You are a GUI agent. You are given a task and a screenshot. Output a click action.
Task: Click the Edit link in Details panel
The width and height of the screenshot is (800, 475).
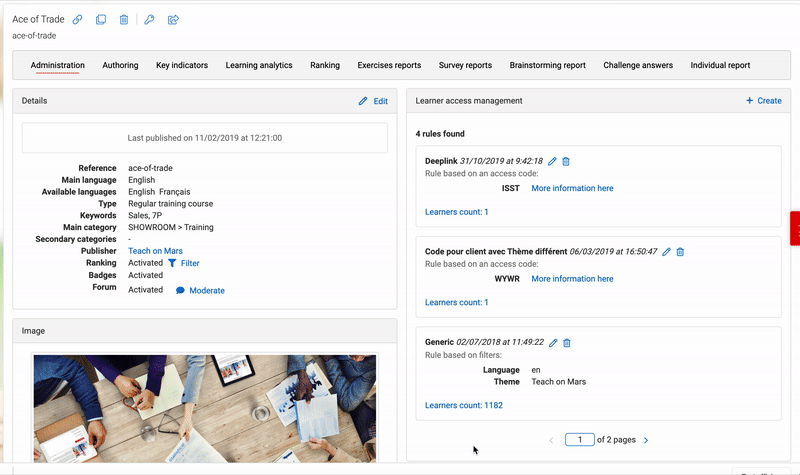pos(381,101)
